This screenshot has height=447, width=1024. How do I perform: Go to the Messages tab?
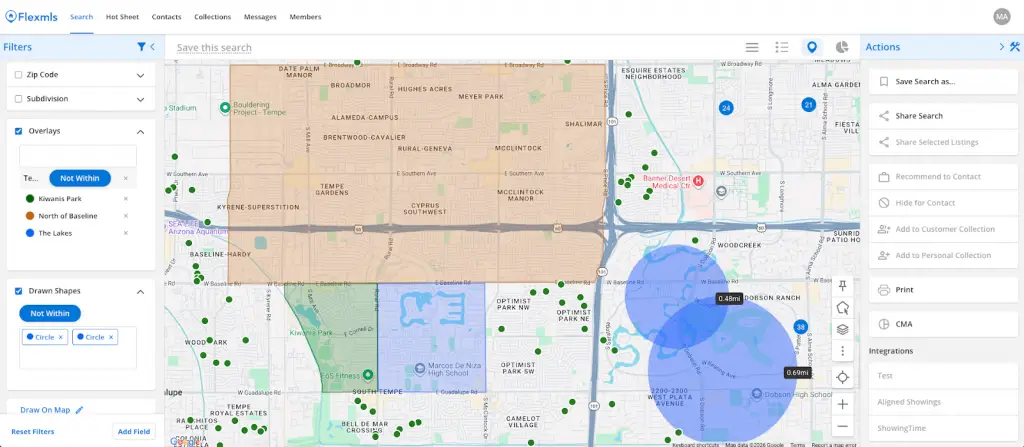[x=260, y=17]
